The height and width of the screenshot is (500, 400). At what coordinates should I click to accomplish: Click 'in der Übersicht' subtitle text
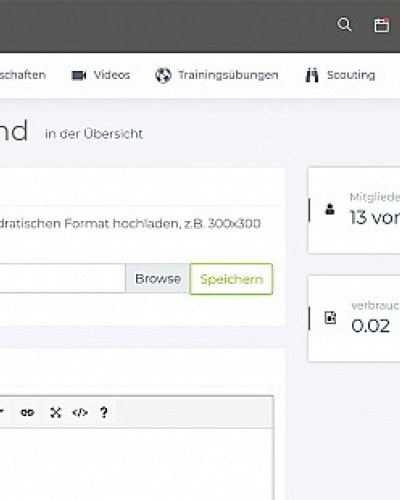pyautogui.click(x=94, y=134)
